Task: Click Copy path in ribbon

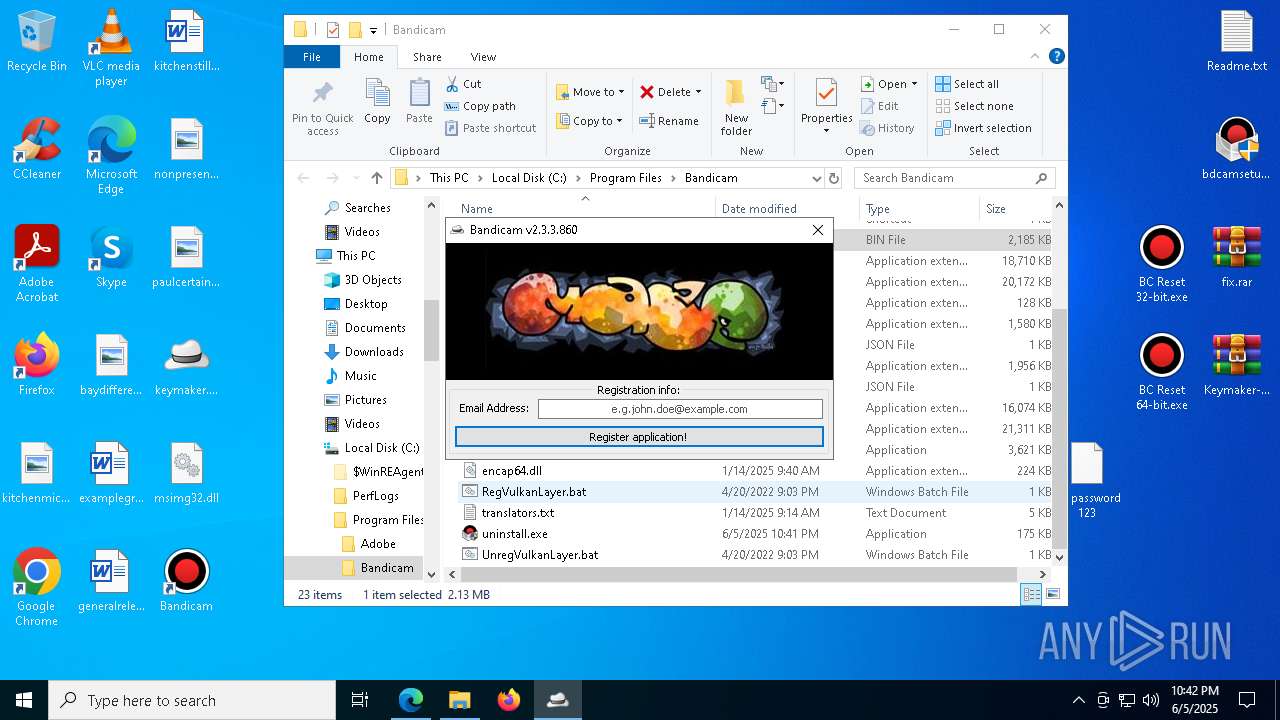Action: point(480,106)
